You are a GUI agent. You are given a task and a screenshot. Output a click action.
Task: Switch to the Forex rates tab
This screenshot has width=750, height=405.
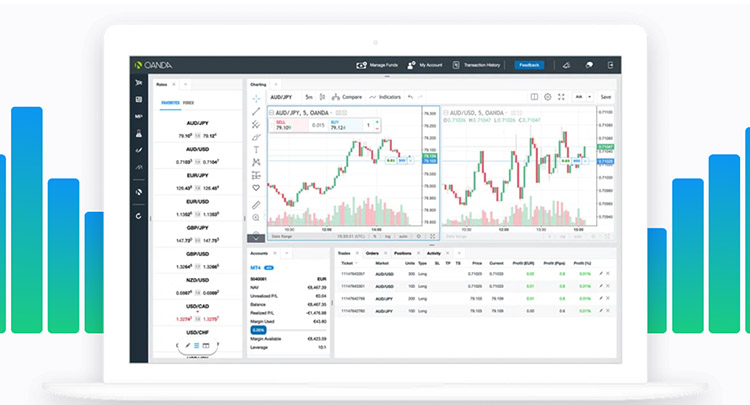coord(188,103)
